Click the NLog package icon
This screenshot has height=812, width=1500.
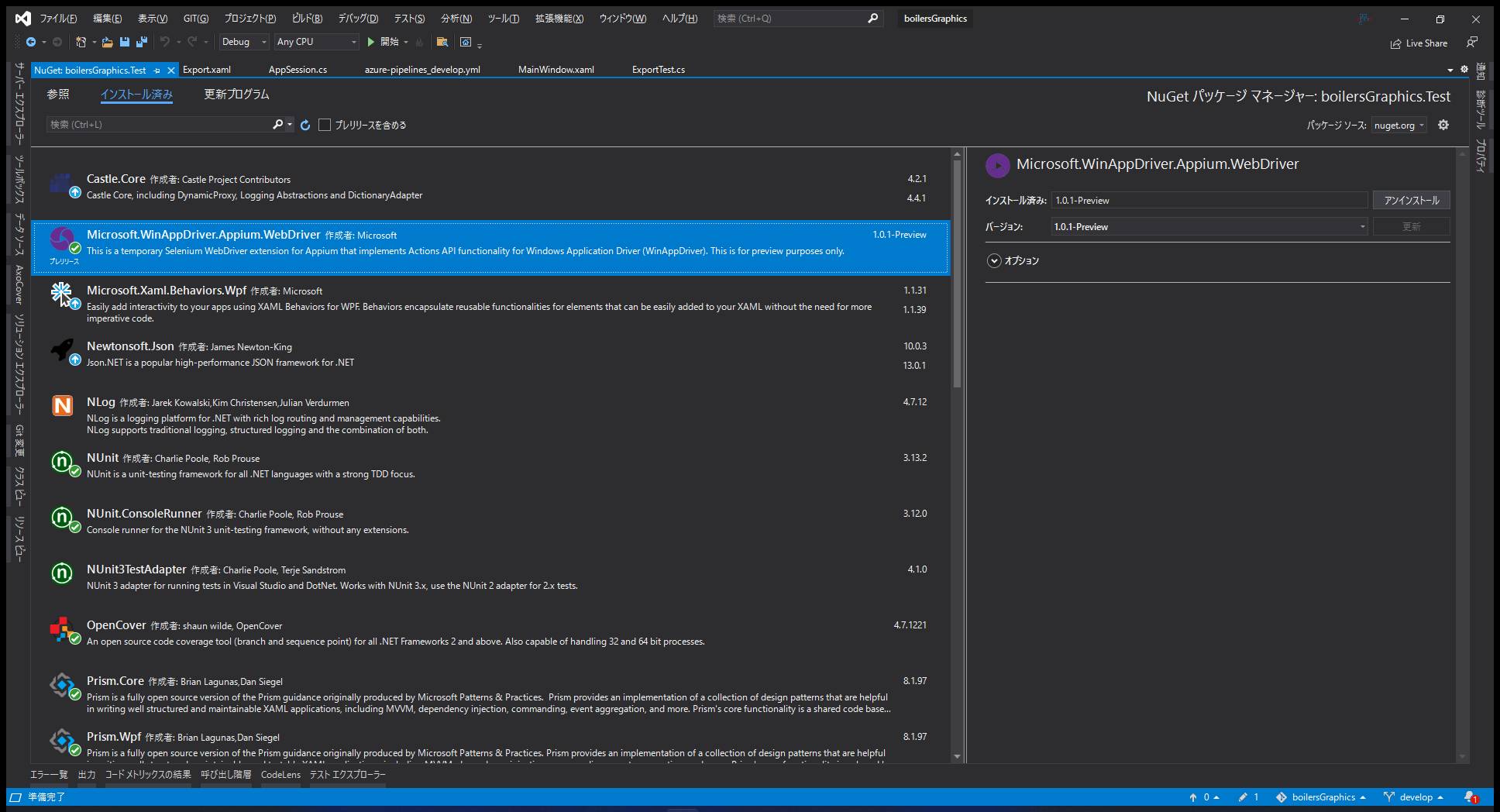tap(62, 405)
